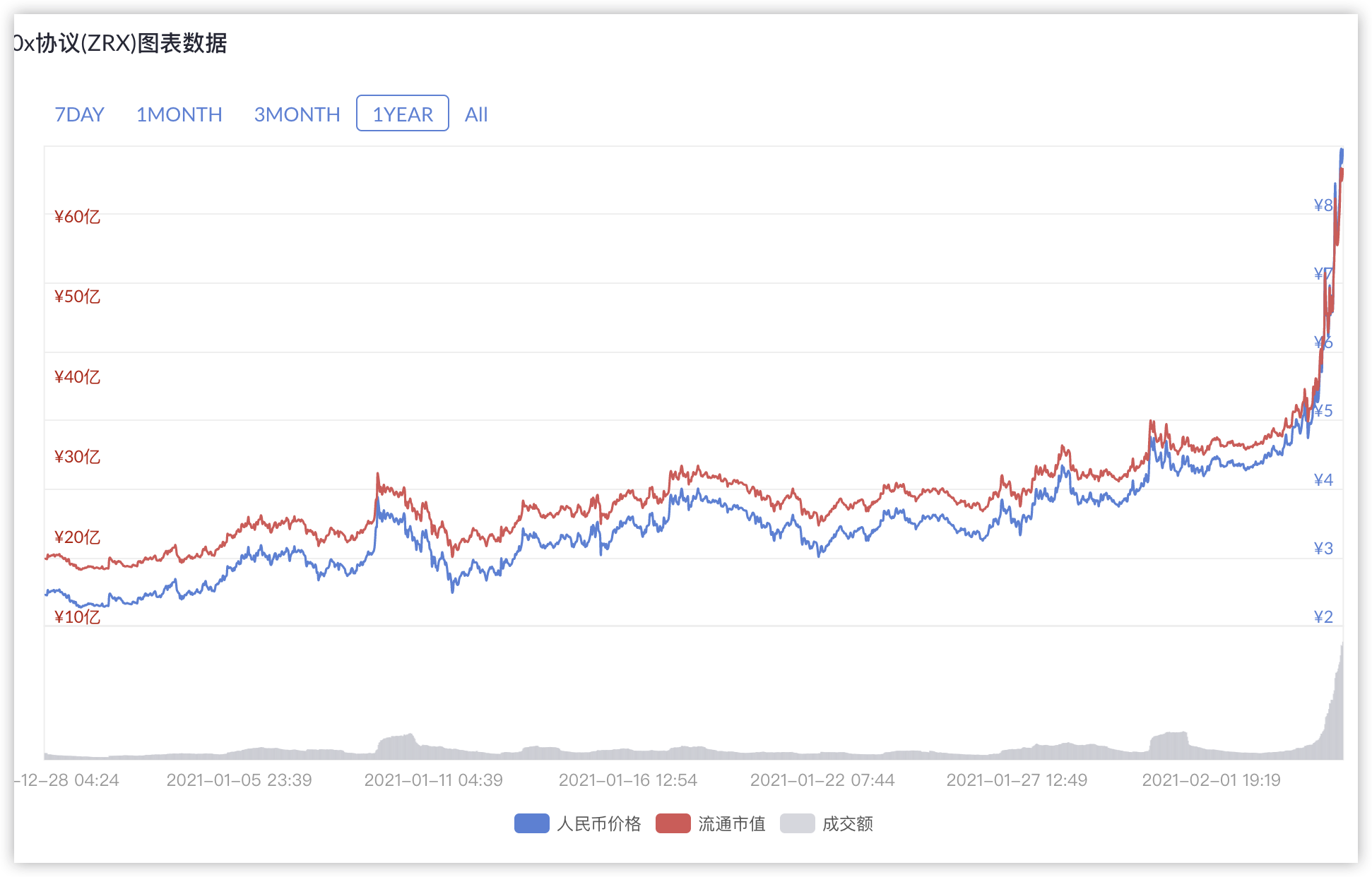The image size is (1372, 877).
Task: Switch to the 1MONTH time range
Action: point(179,114)
